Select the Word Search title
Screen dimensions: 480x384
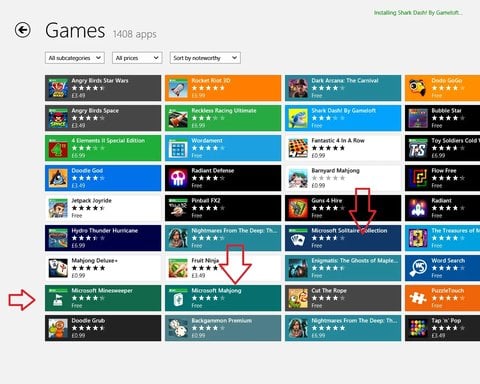pyautogui.click(x=448, y=260)
